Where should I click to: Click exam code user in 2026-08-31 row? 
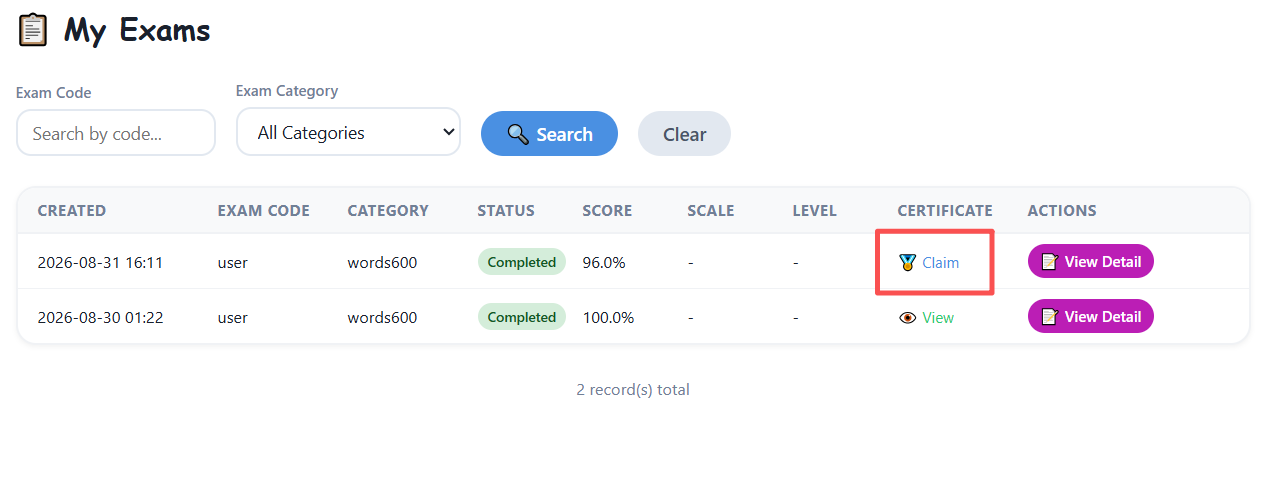coord(233,263)
